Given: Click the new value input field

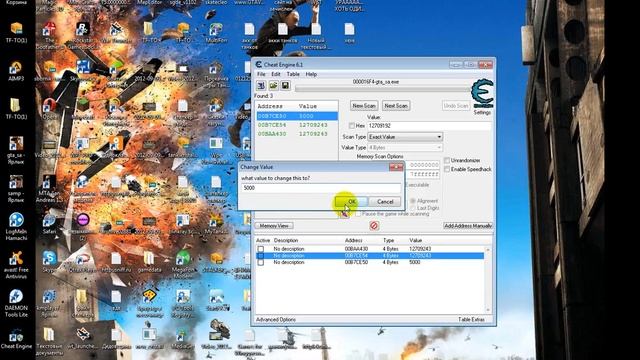Looking at the screenshot, I should click(321, 188).
